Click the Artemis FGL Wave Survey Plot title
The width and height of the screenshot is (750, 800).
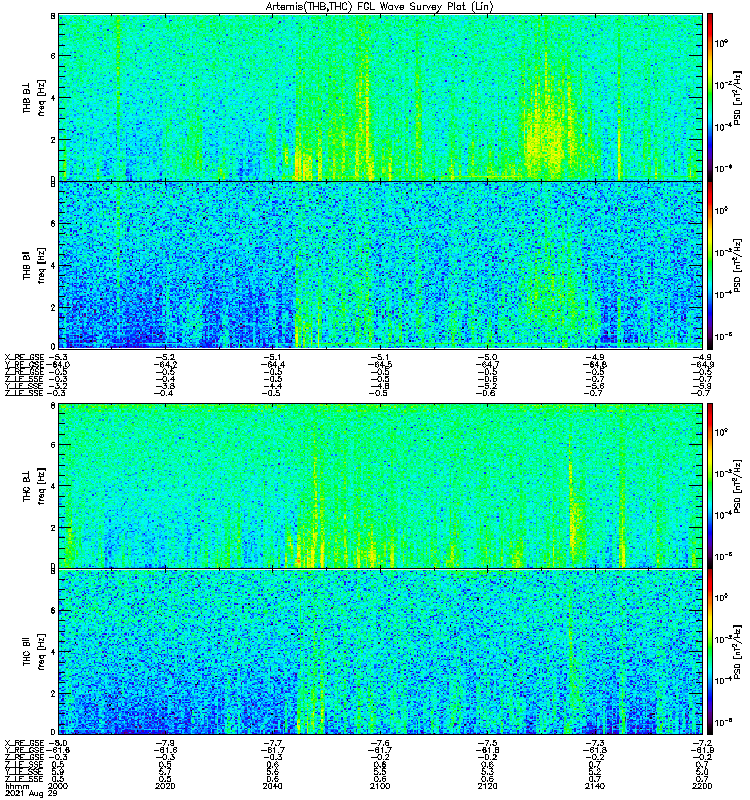(x=380, y=7)
